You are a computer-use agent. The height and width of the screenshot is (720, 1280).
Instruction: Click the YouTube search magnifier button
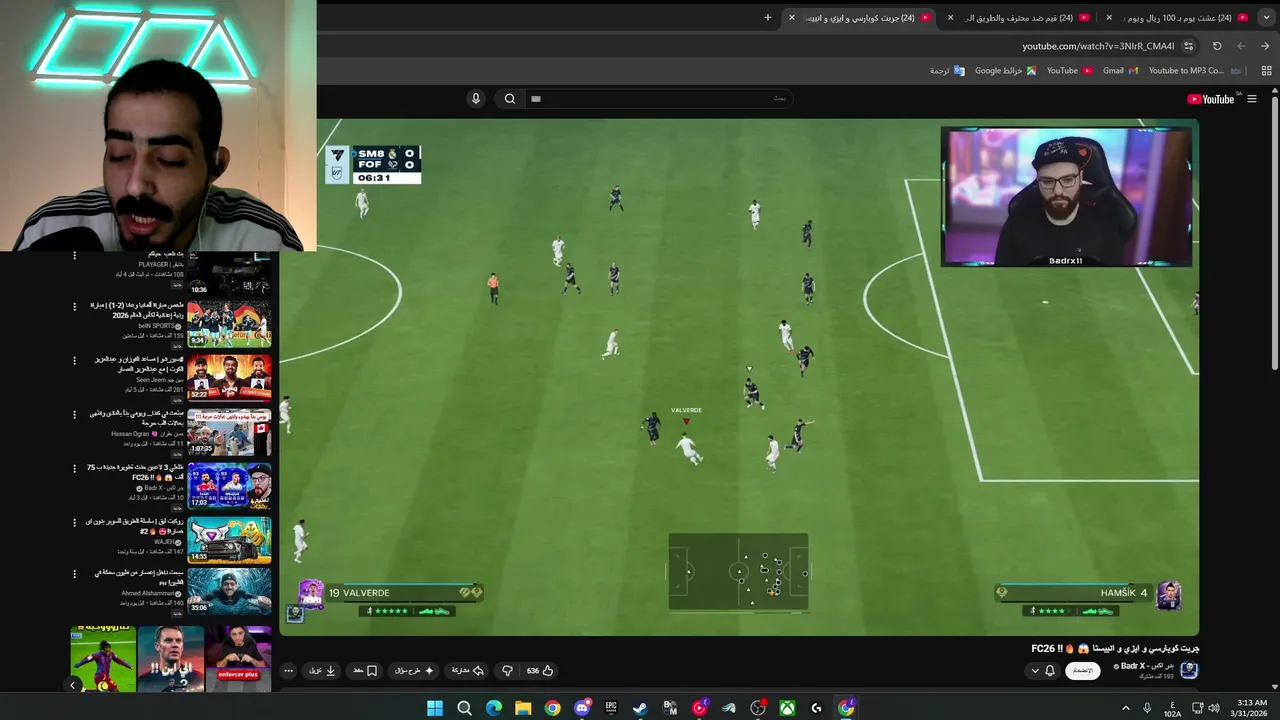point(510,98)
